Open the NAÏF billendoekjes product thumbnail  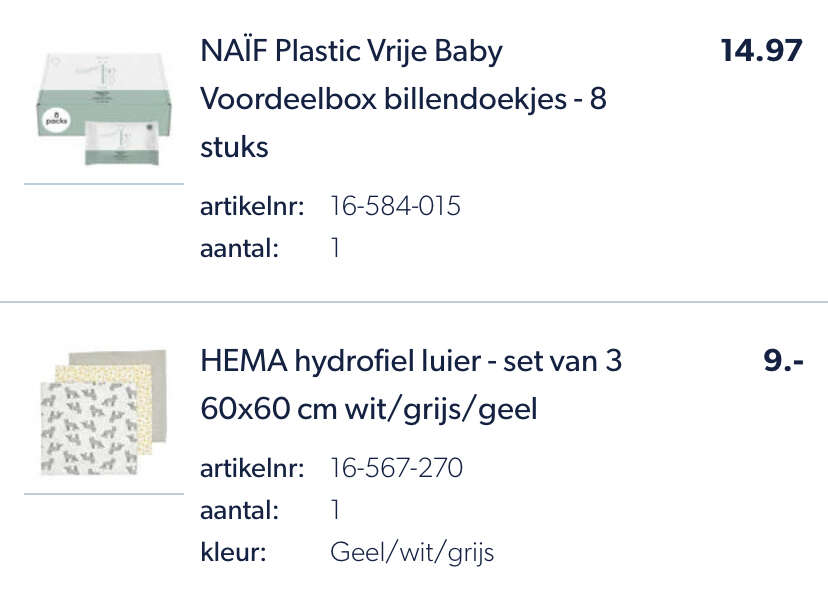(x=104, y=109)
